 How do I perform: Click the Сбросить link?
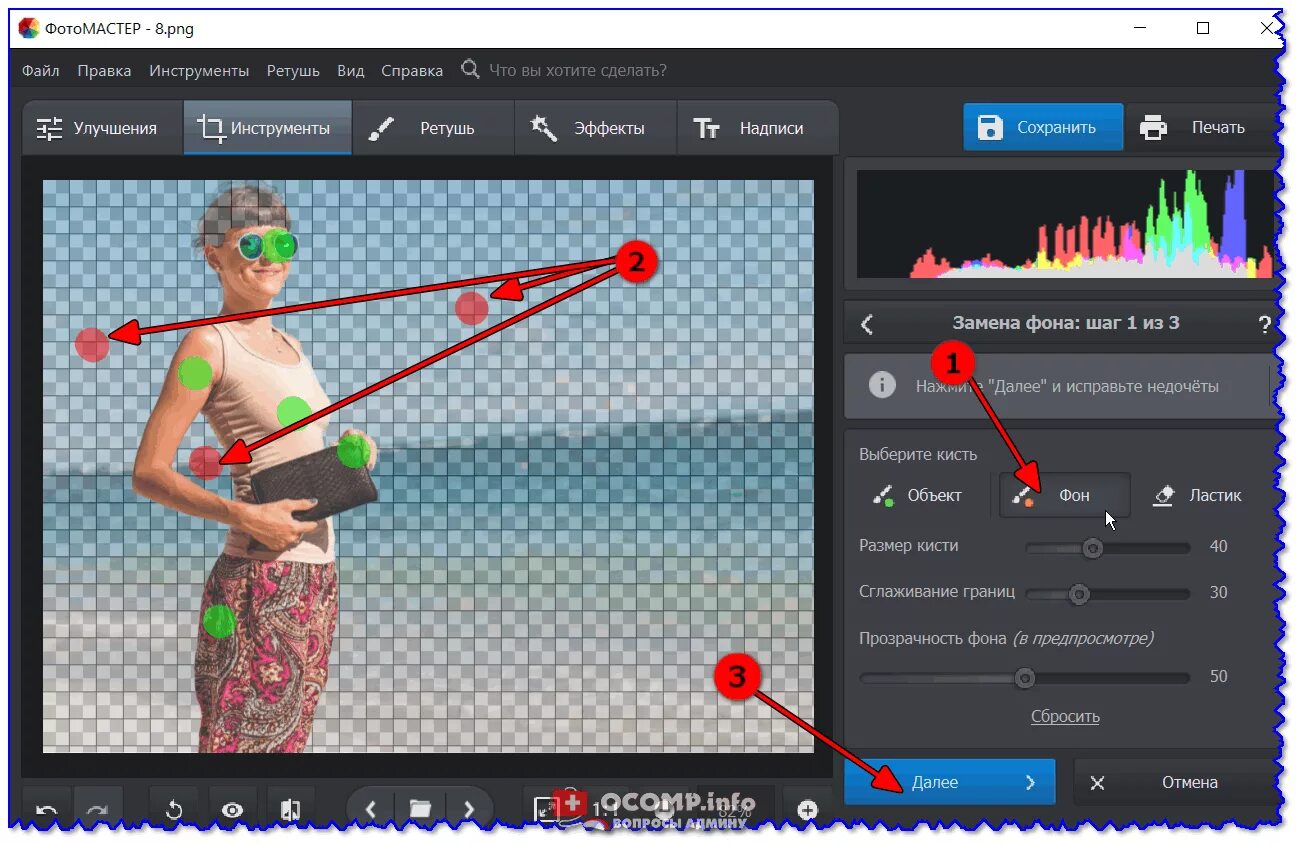click(1065, 716)
